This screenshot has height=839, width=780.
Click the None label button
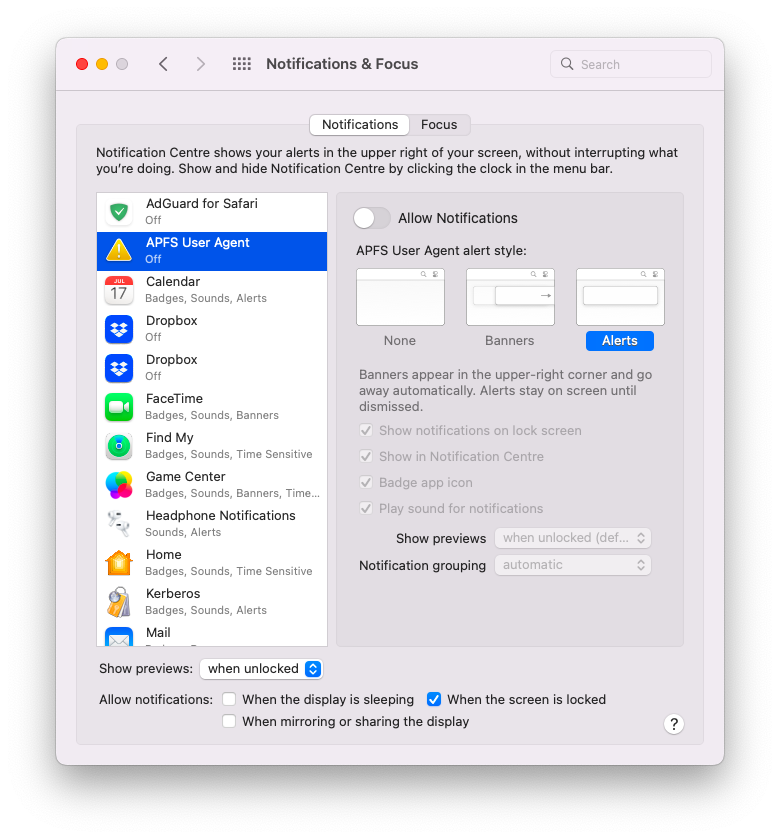coord(400,341)
